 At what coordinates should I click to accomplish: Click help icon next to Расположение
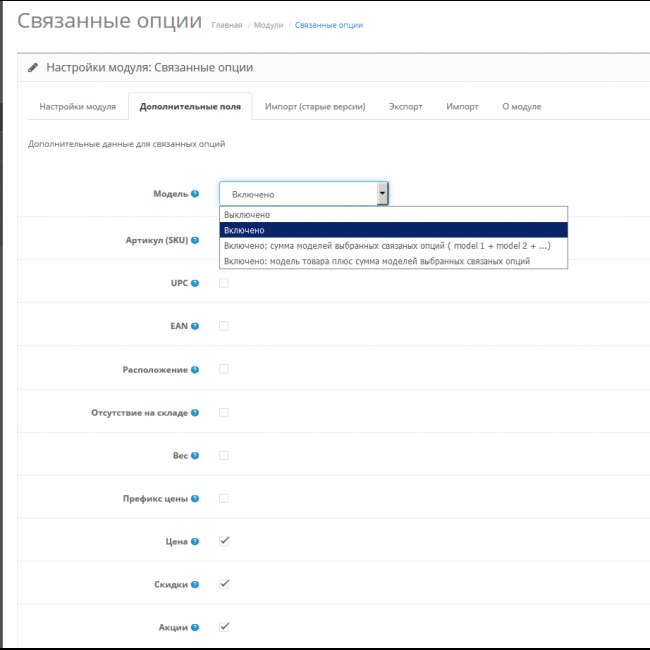point(195,370)
